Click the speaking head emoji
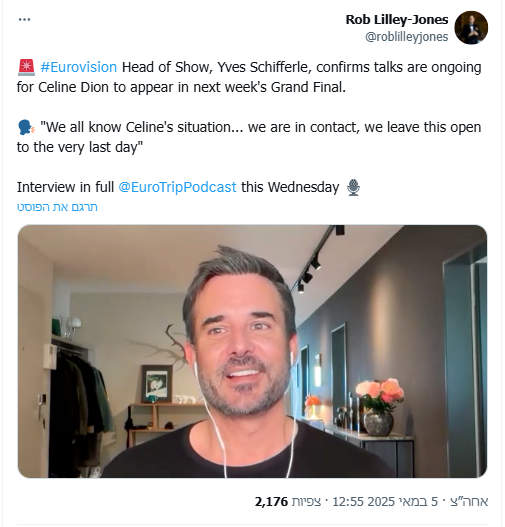The width and height of the screenshot is (505, 527). (x=26, y=128)
